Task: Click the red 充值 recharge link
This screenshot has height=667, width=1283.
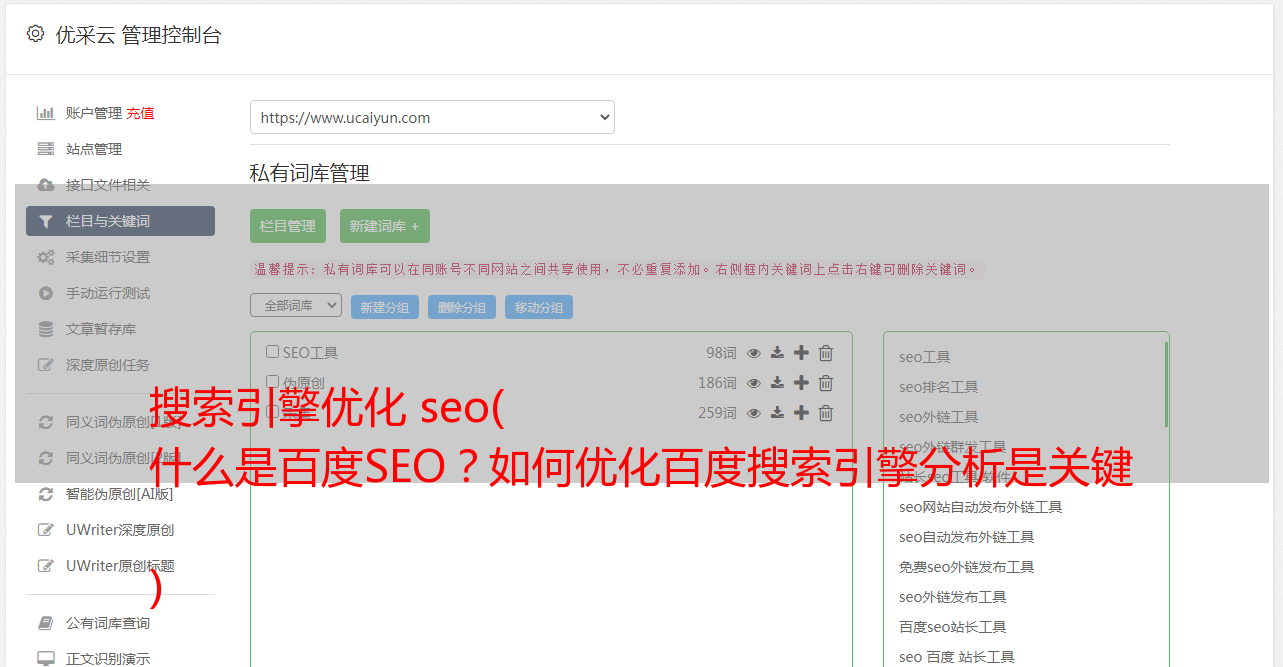Action: click(140, 113)
